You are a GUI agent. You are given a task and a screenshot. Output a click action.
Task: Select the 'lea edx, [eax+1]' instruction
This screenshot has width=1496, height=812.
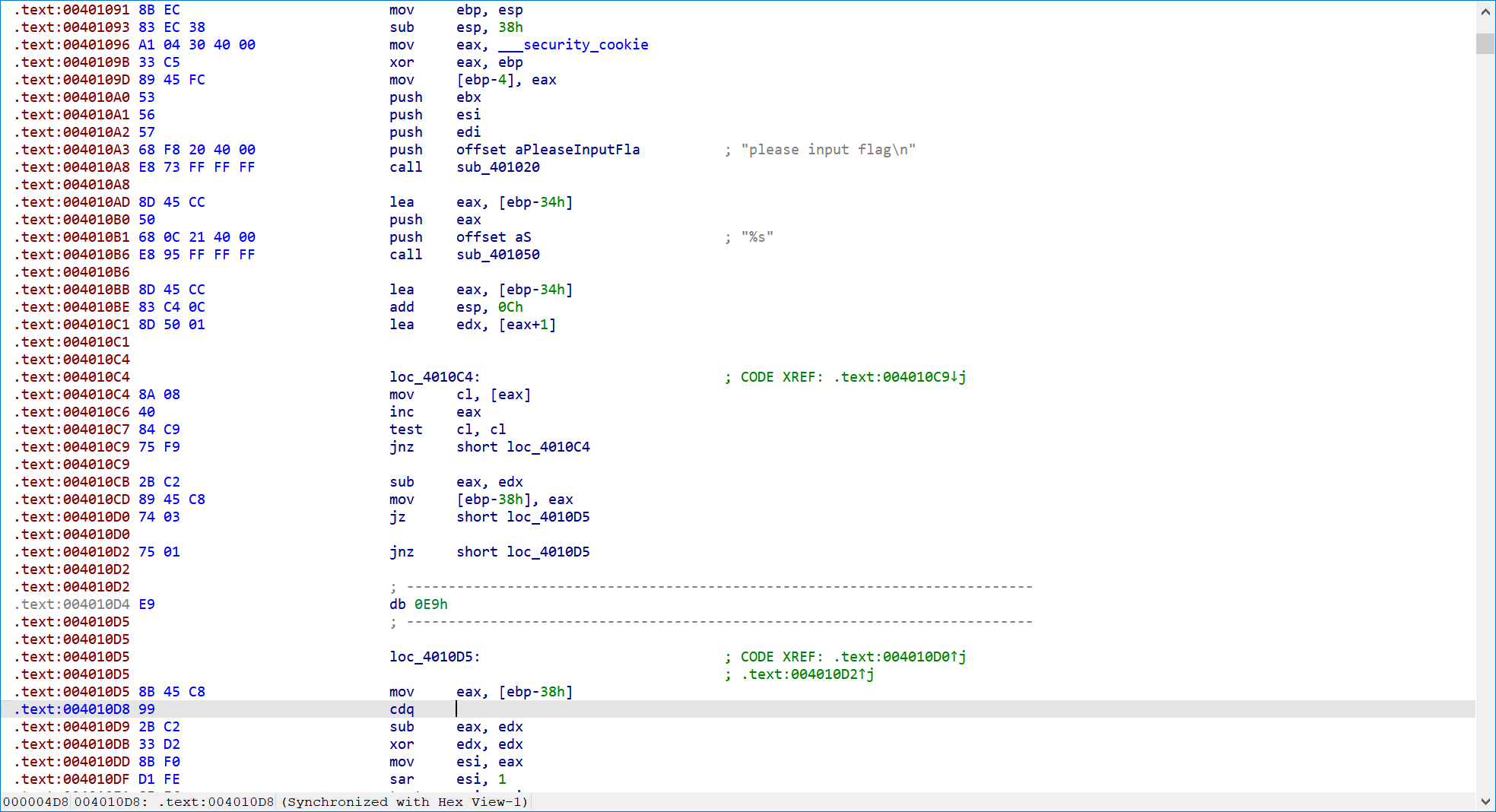tap(473, 325)
